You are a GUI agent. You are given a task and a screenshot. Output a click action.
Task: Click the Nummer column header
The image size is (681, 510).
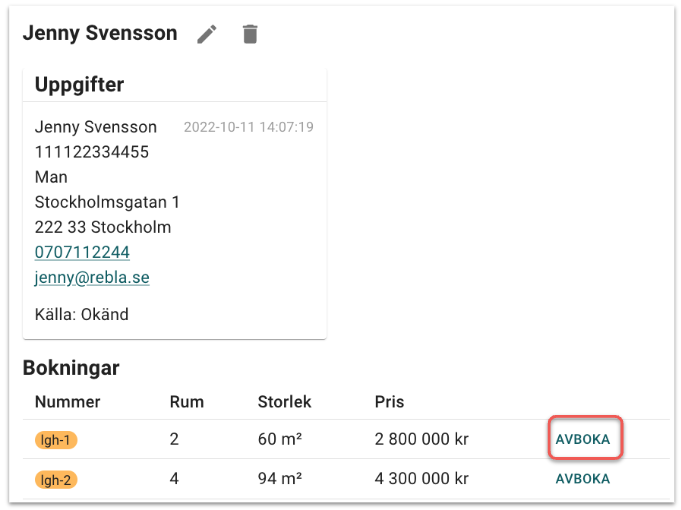[x=68, y=402]
